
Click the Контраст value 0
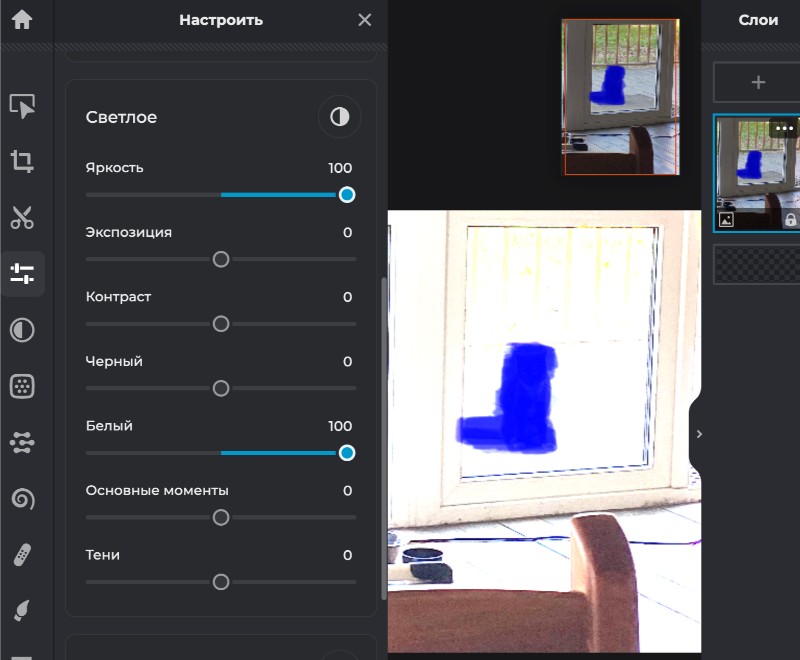pyautogui.click(x=347, y=297)
